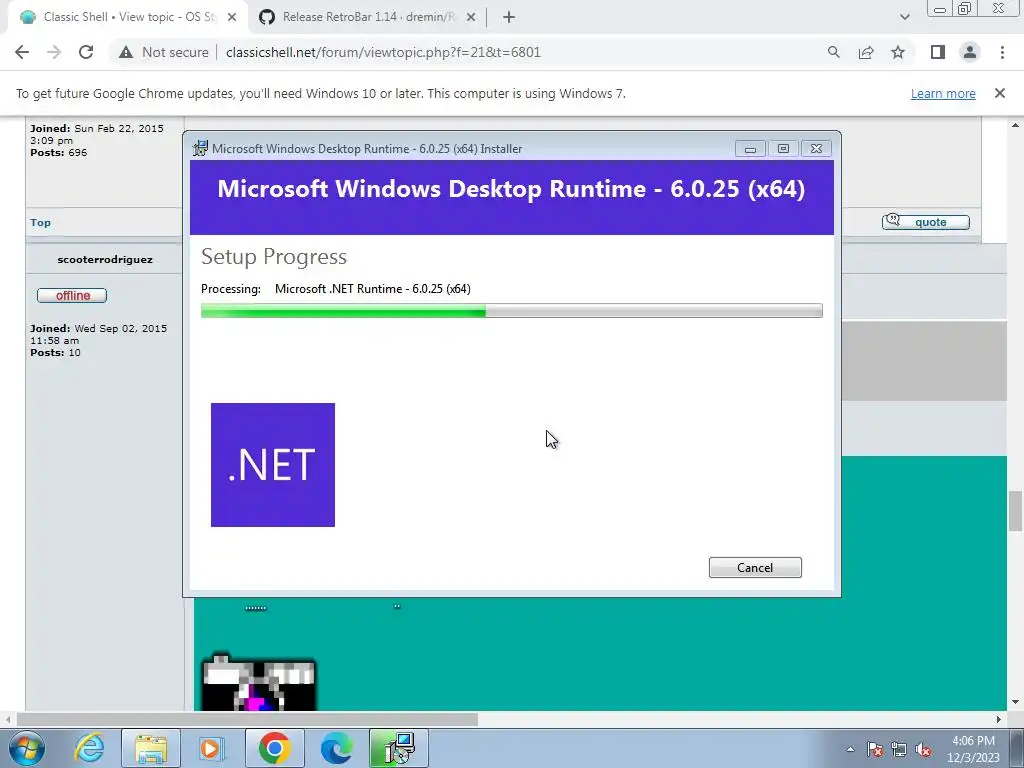Open the Windows Start menu
The height and width of the screenshot is (768, 1024).
(27, 748)
